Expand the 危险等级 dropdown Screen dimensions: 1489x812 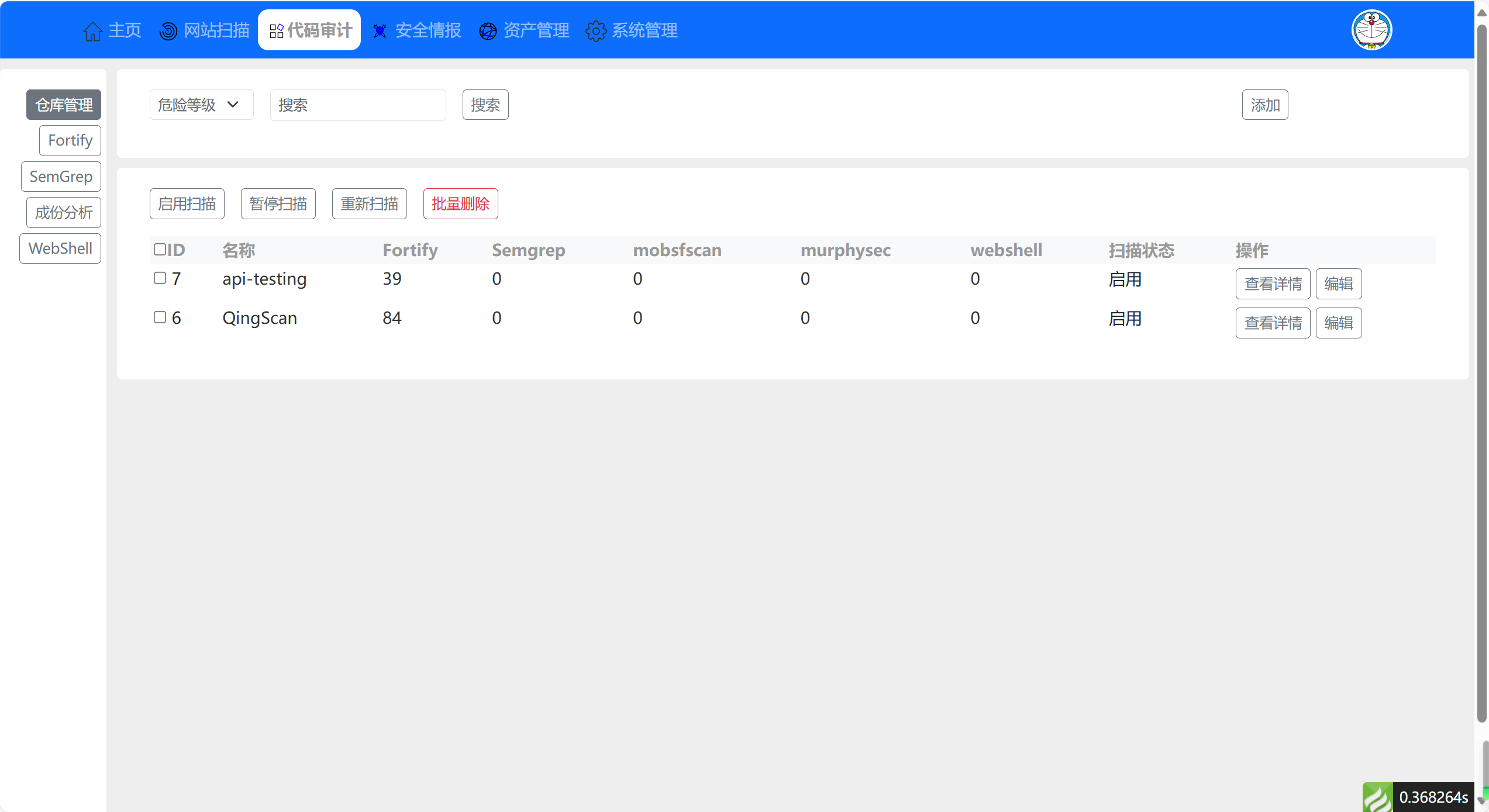pyautogui.click(x=201, y=105)
